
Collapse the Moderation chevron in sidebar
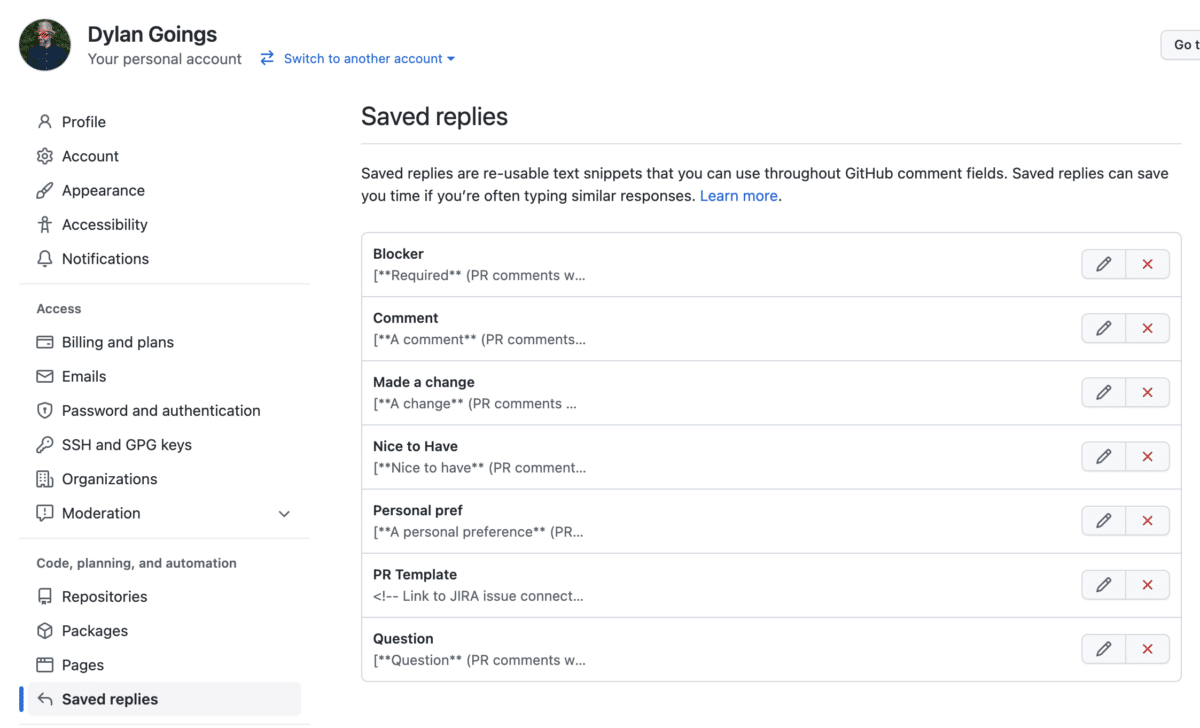point(284,513)
